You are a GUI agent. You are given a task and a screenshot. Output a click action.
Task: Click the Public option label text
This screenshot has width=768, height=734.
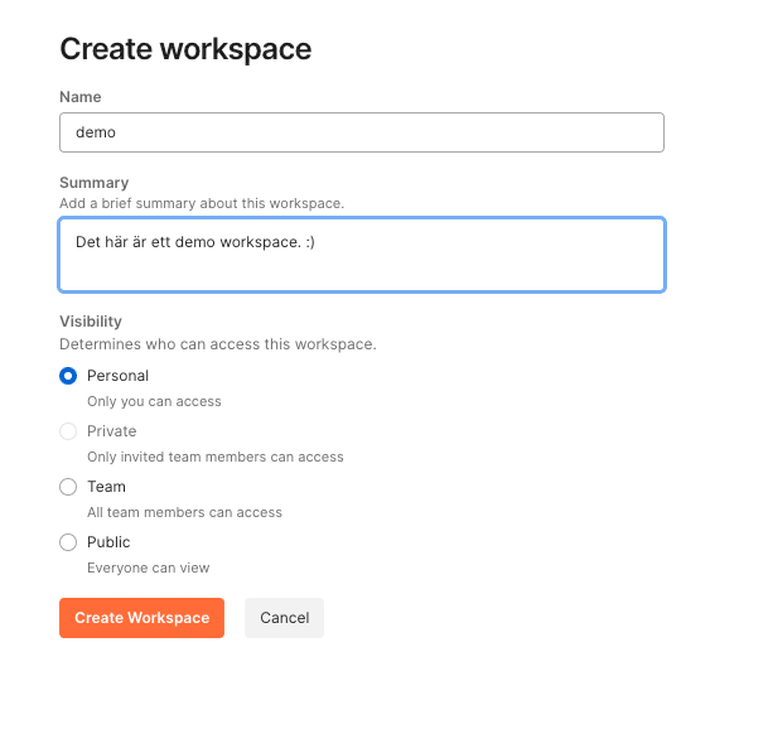click(x=109, y=542)
